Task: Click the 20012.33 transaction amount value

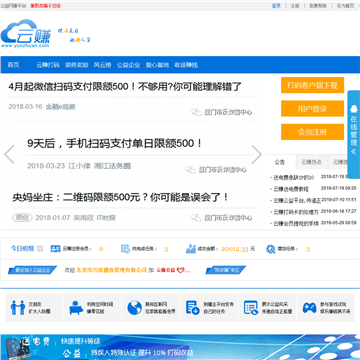Action: coord(235,249)
